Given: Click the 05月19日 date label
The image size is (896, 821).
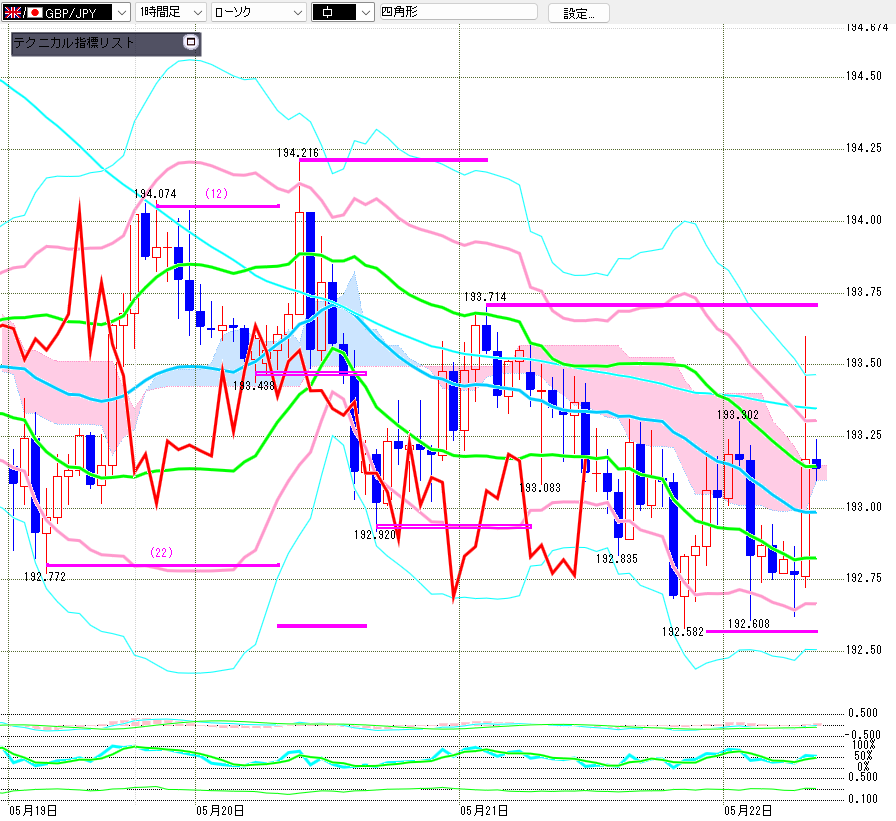Looking at the screenshot, I should click(x=33, y=810).
